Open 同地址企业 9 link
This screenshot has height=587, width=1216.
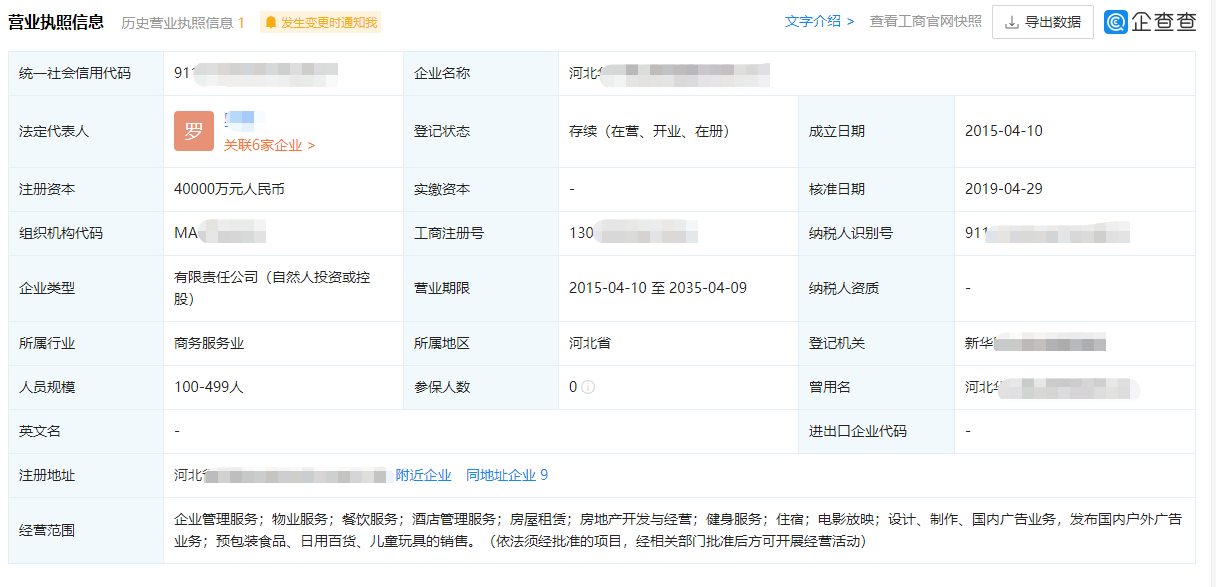(x=507, y=475)
